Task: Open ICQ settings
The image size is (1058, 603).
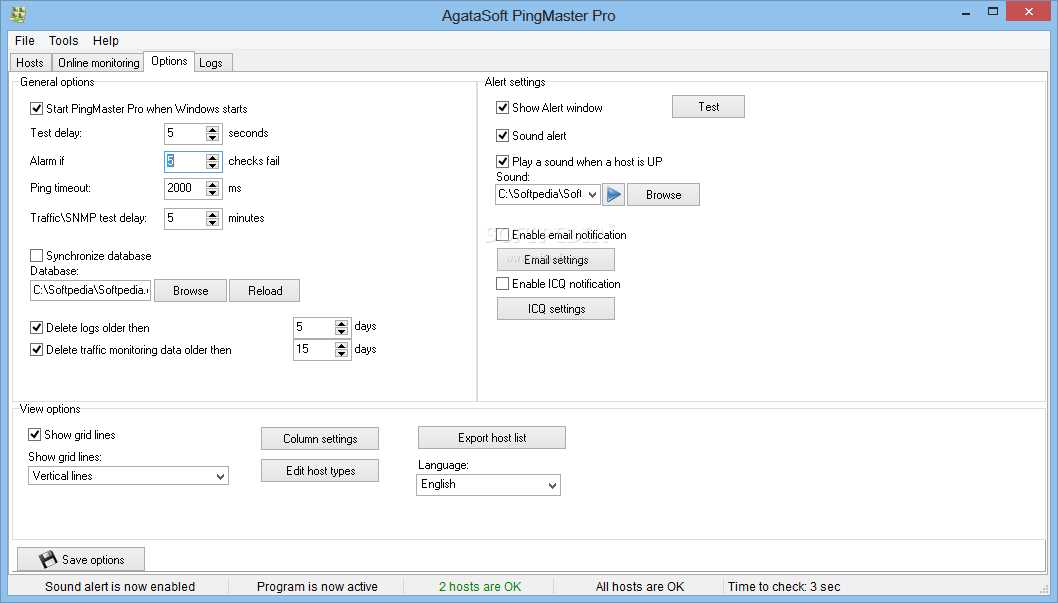Action: coord(556,309)
